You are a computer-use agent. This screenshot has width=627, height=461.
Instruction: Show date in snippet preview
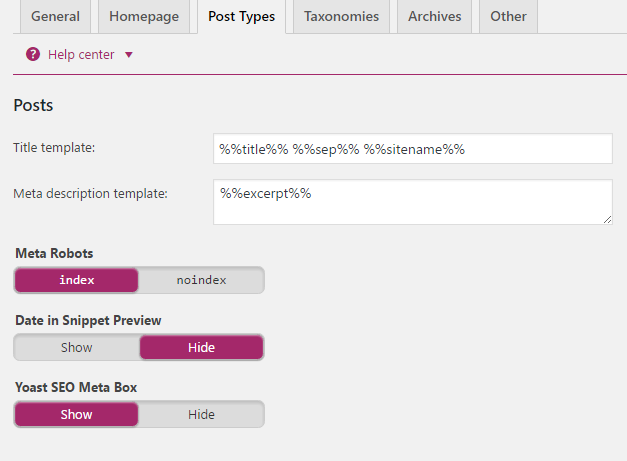click(77, 348)
